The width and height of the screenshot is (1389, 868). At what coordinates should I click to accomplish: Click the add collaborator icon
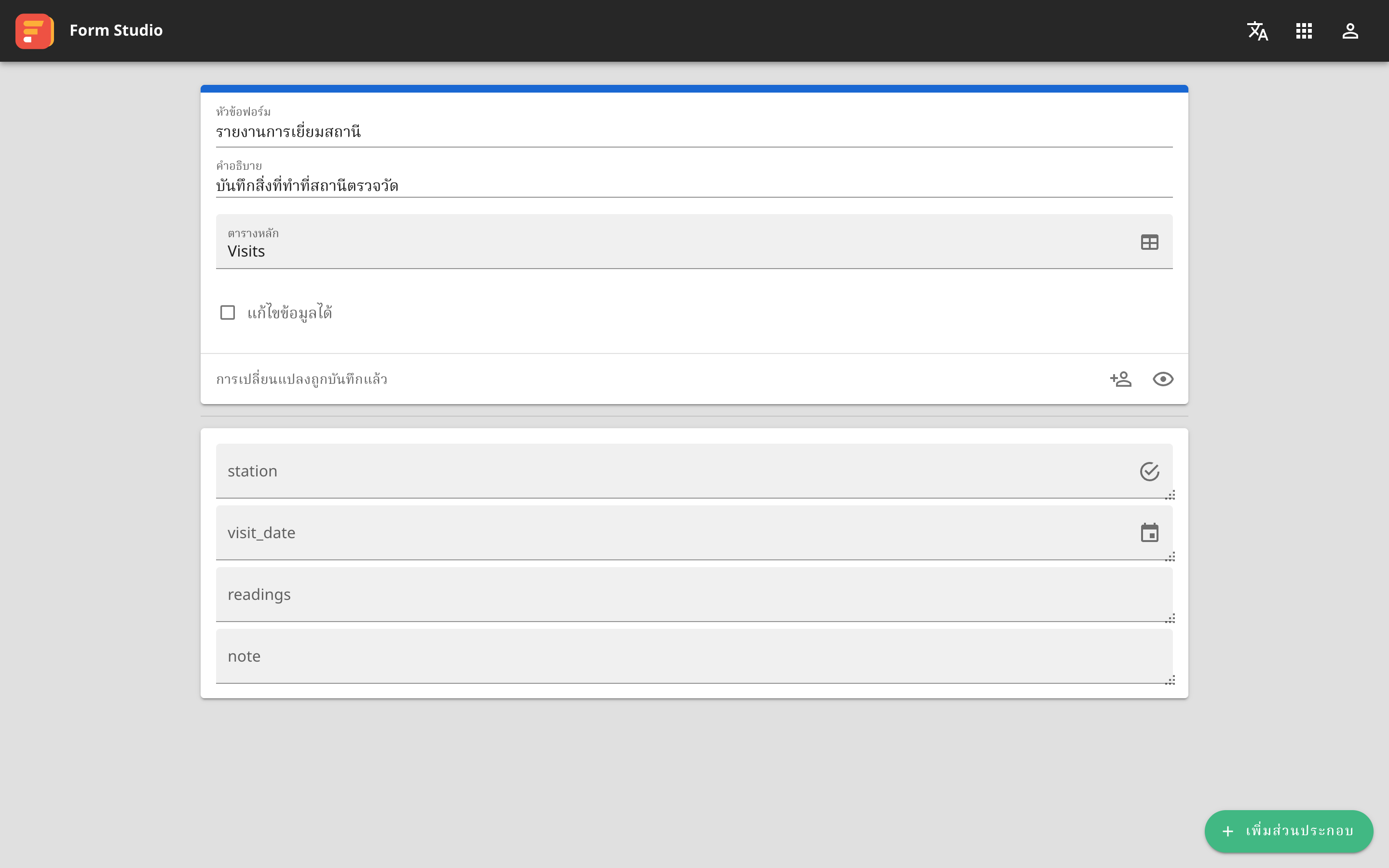[x=1120, y=379]
